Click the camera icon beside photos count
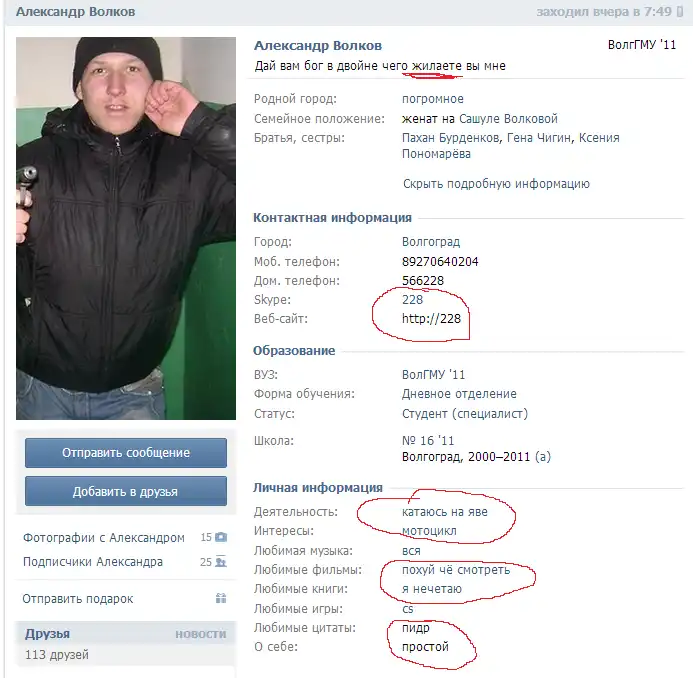Screen dimensions: 693x678 coord(221,537)
